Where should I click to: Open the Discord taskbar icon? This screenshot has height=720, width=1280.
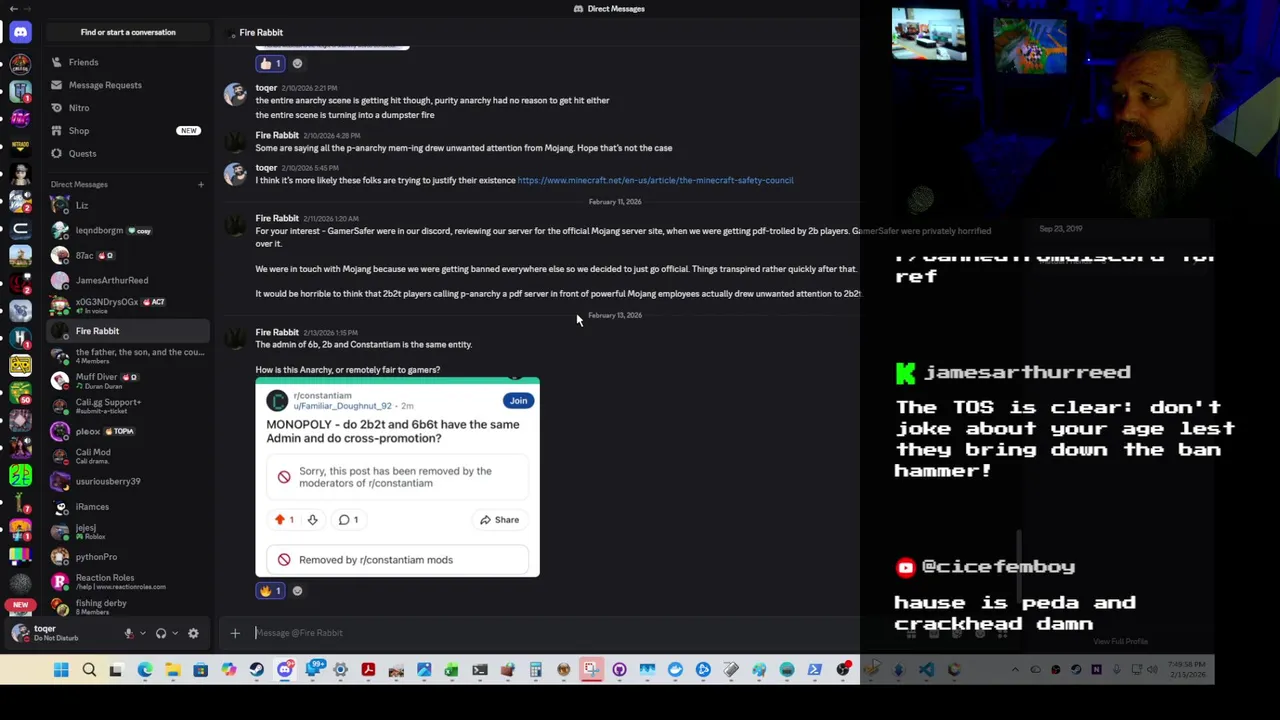(x=285, y=670)
